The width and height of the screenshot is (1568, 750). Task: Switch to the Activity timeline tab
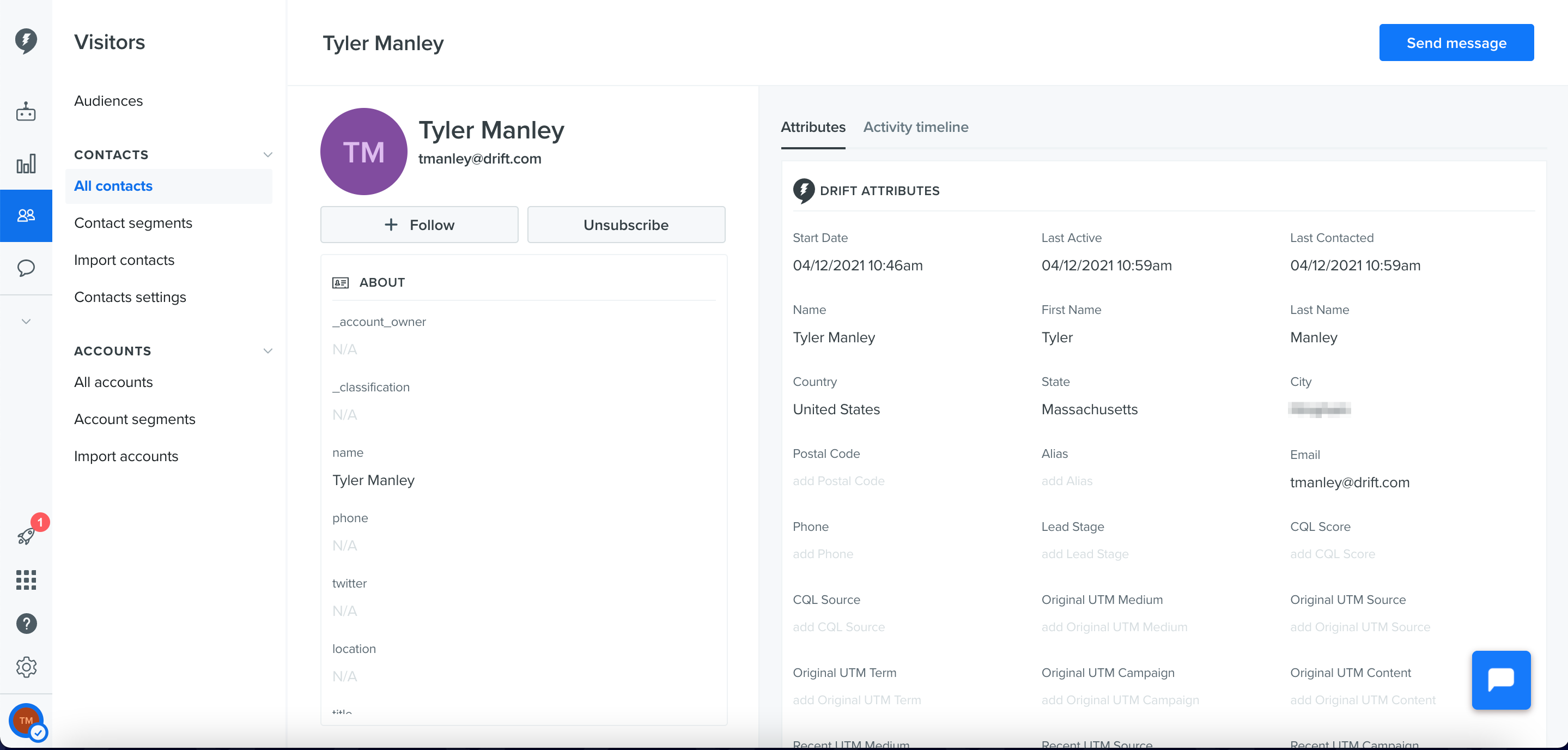tap(915, 127)
